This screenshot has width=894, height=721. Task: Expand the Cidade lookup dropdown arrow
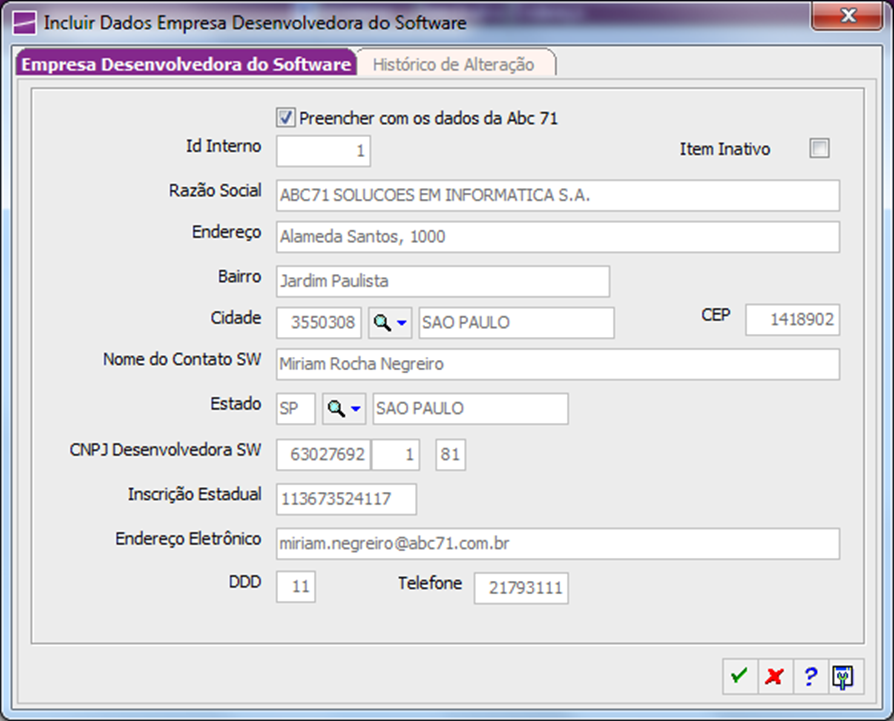(x=401, y=323)
